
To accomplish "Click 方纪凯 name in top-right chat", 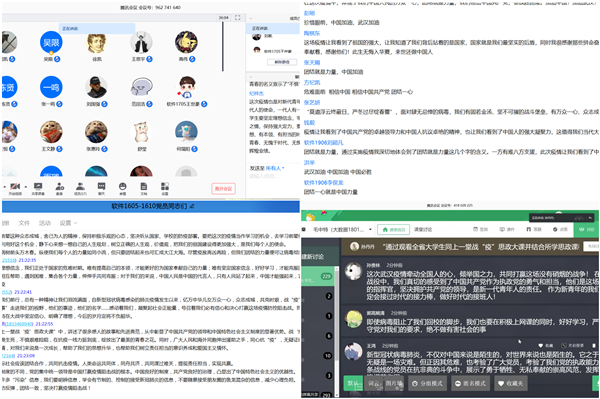I will [x=312, y=83].
